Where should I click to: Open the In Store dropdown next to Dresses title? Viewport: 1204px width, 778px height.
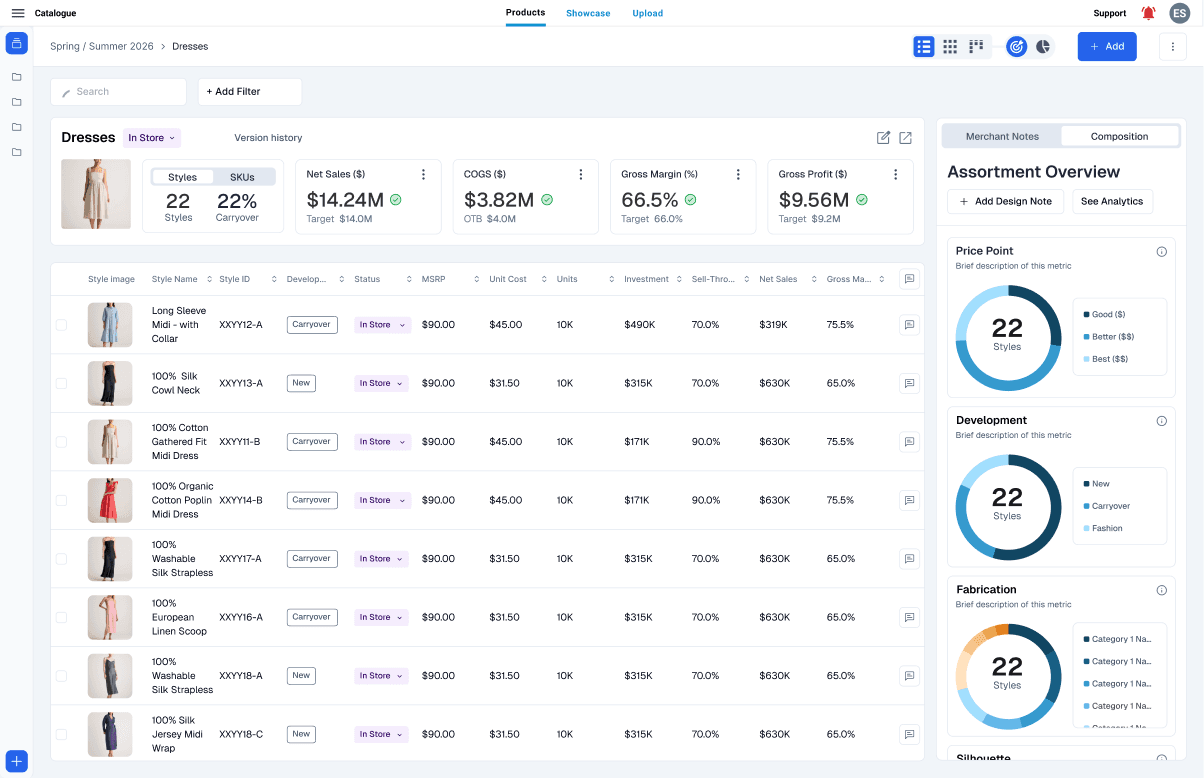(x=151, y=137)
